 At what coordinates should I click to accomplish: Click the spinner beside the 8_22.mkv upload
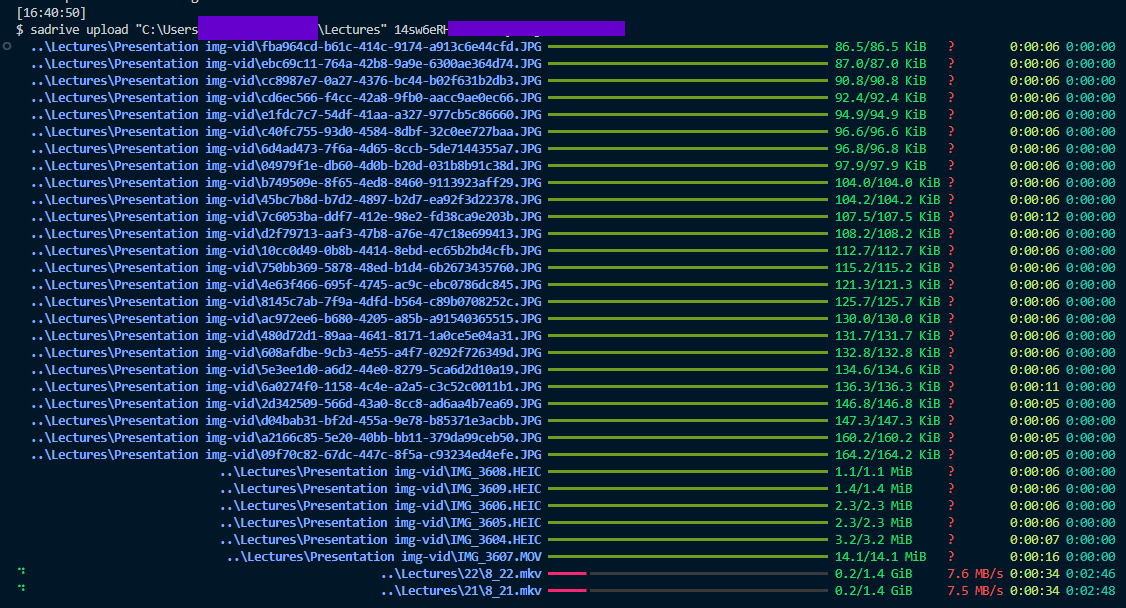click(x=22, y=571)
